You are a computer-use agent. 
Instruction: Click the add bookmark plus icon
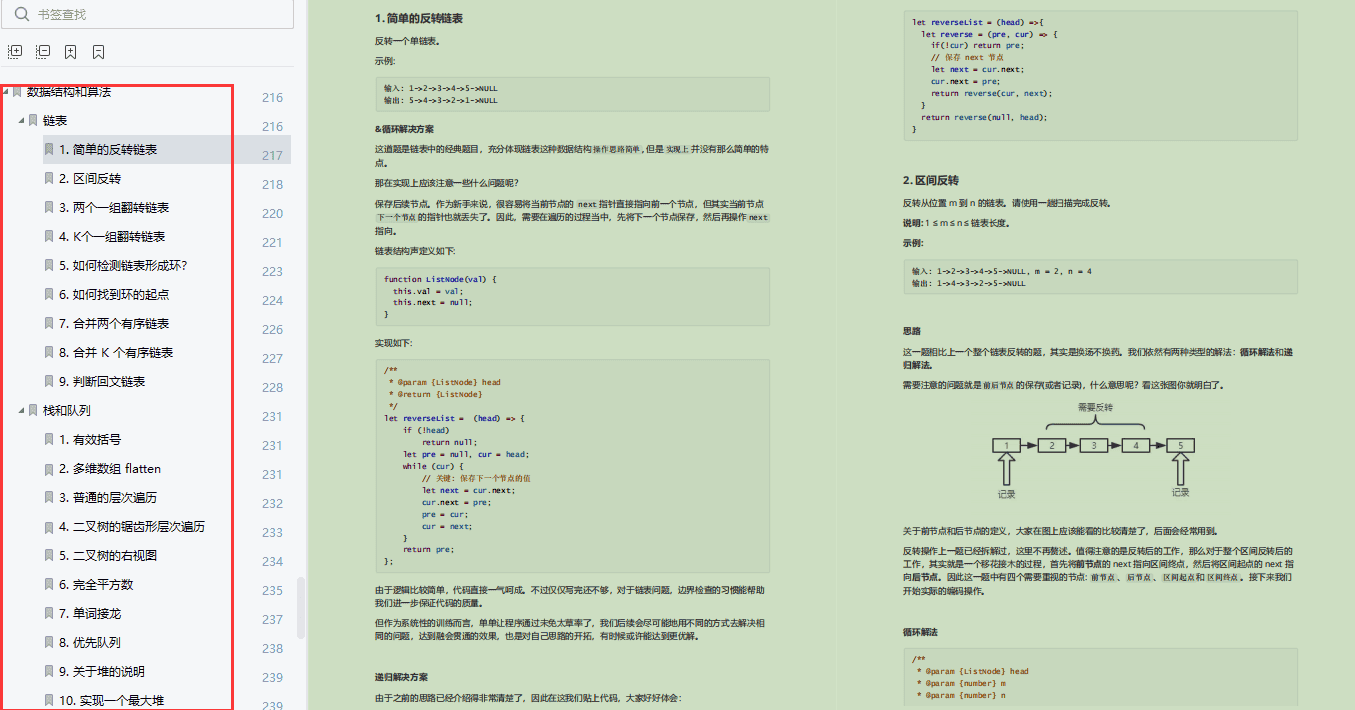click(x=71, y=52)
